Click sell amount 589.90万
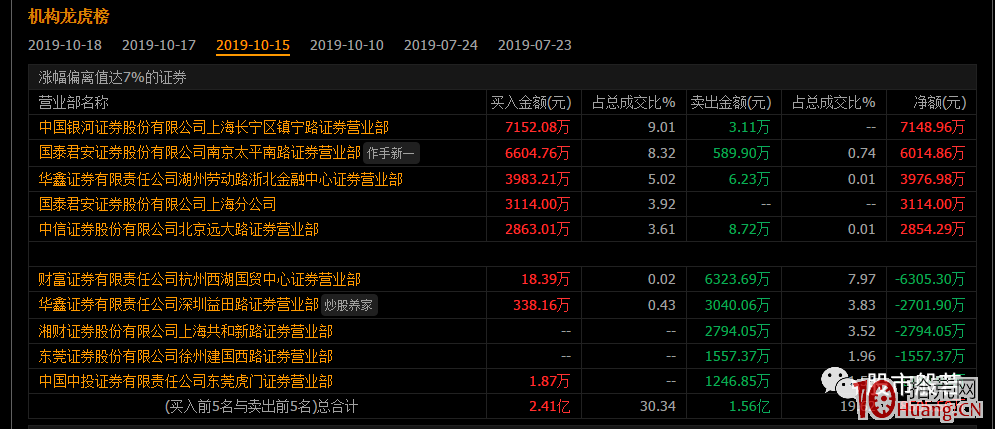The height and width of the screenshot is (429, 995). pos(742,154)
